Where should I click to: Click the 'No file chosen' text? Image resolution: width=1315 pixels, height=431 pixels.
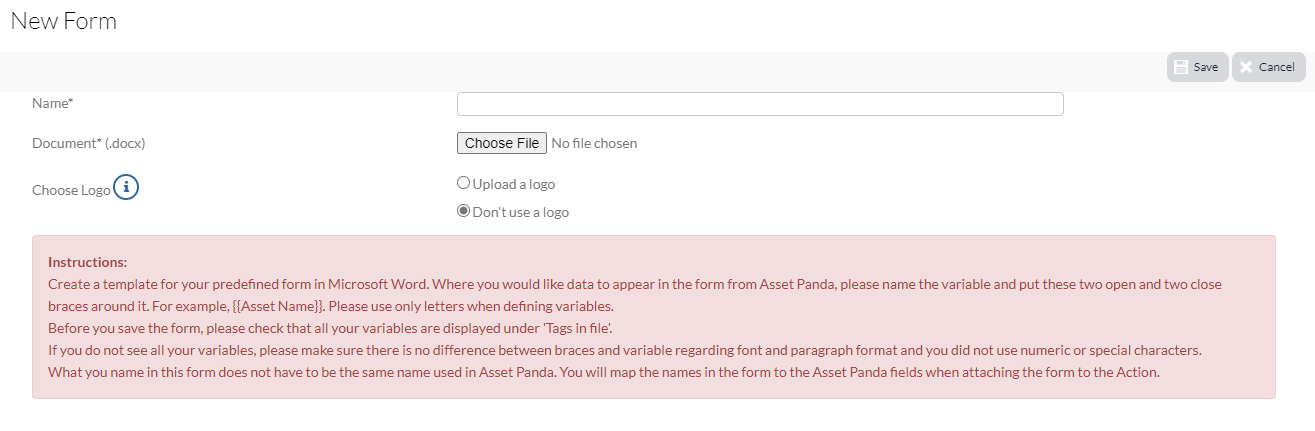594,143
